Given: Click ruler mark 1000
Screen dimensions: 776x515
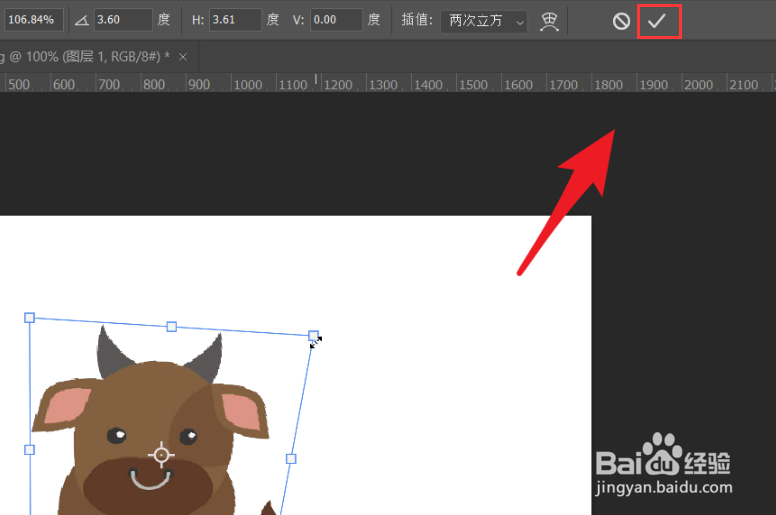Looking at the screenshot, I should 247,85.
